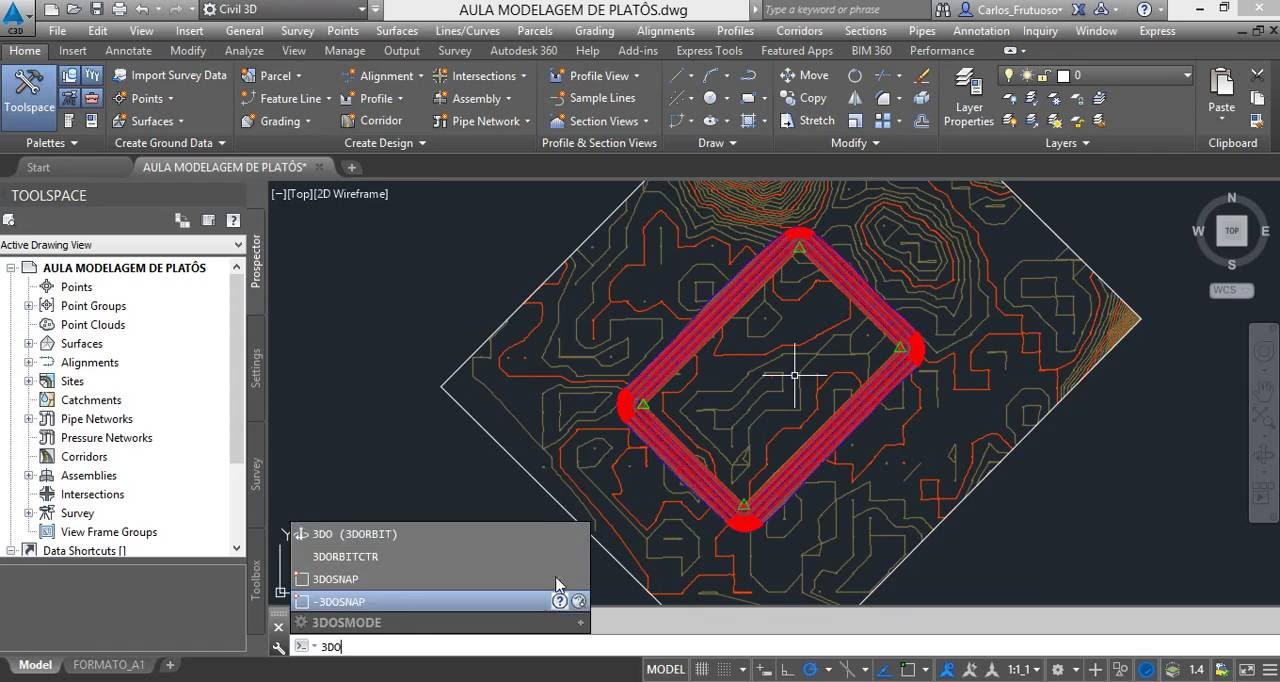Click the Erase tool icon
This screenshot has width=1280, height=682.
click(922, 75)
